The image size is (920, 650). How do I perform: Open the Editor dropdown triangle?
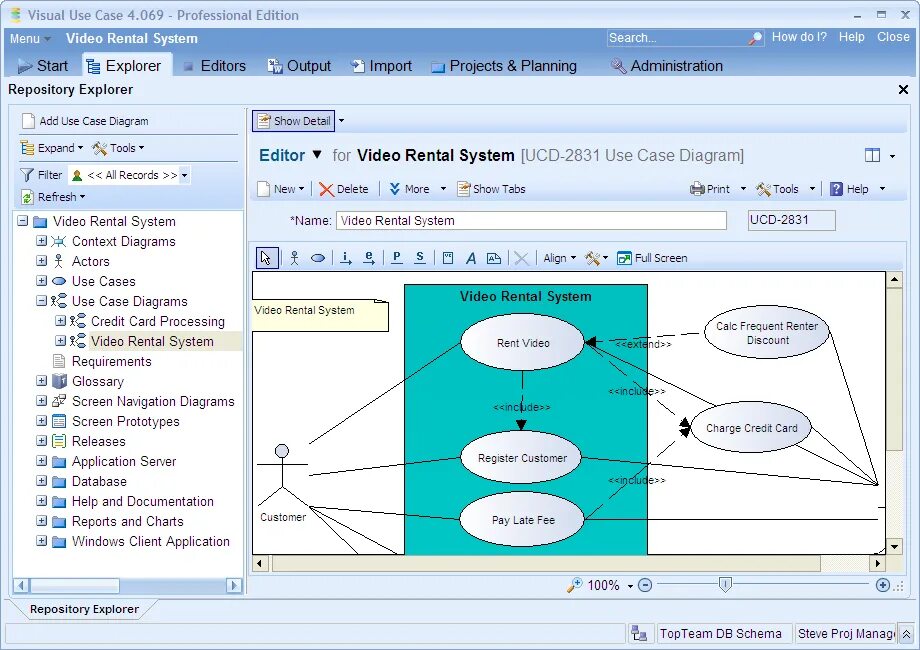pyautogui.click(x=317, y=155)
